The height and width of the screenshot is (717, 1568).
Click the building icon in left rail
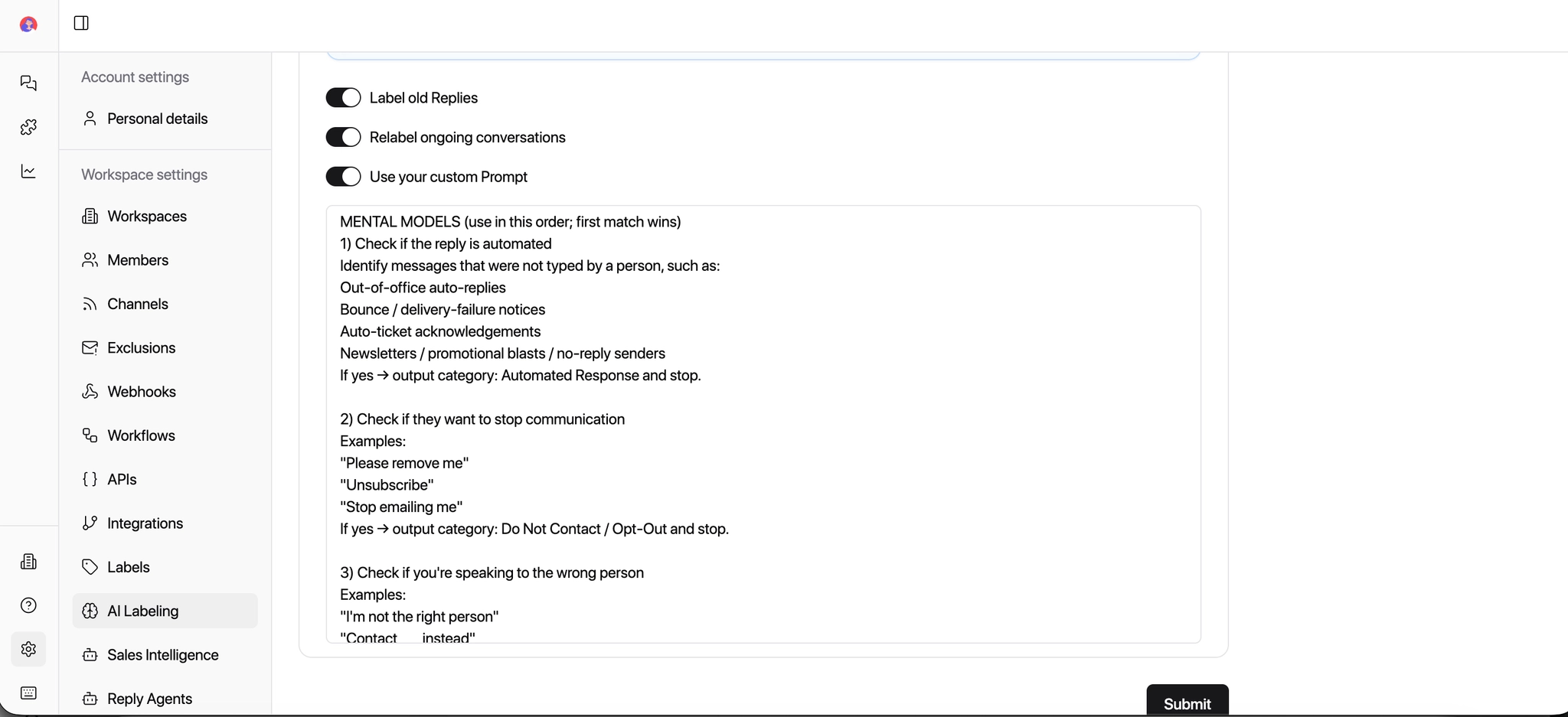28,562
